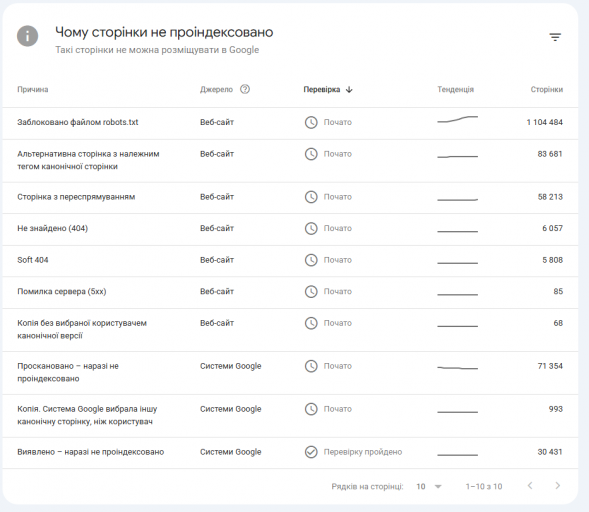Click the checkmark icon in Виявлено row

point(311,452)
